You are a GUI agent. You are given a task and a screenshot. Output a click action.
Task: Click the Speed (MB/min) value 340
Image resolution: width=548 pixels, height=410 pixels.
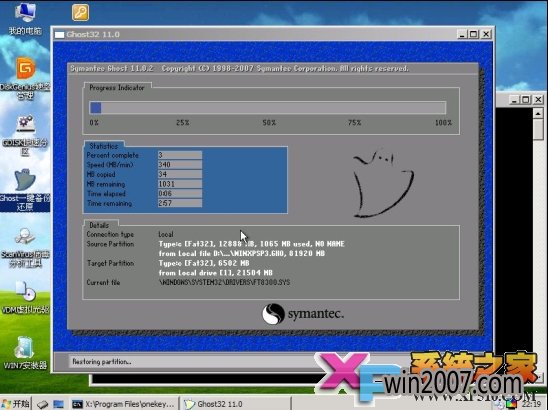click(x=180, y=164)
